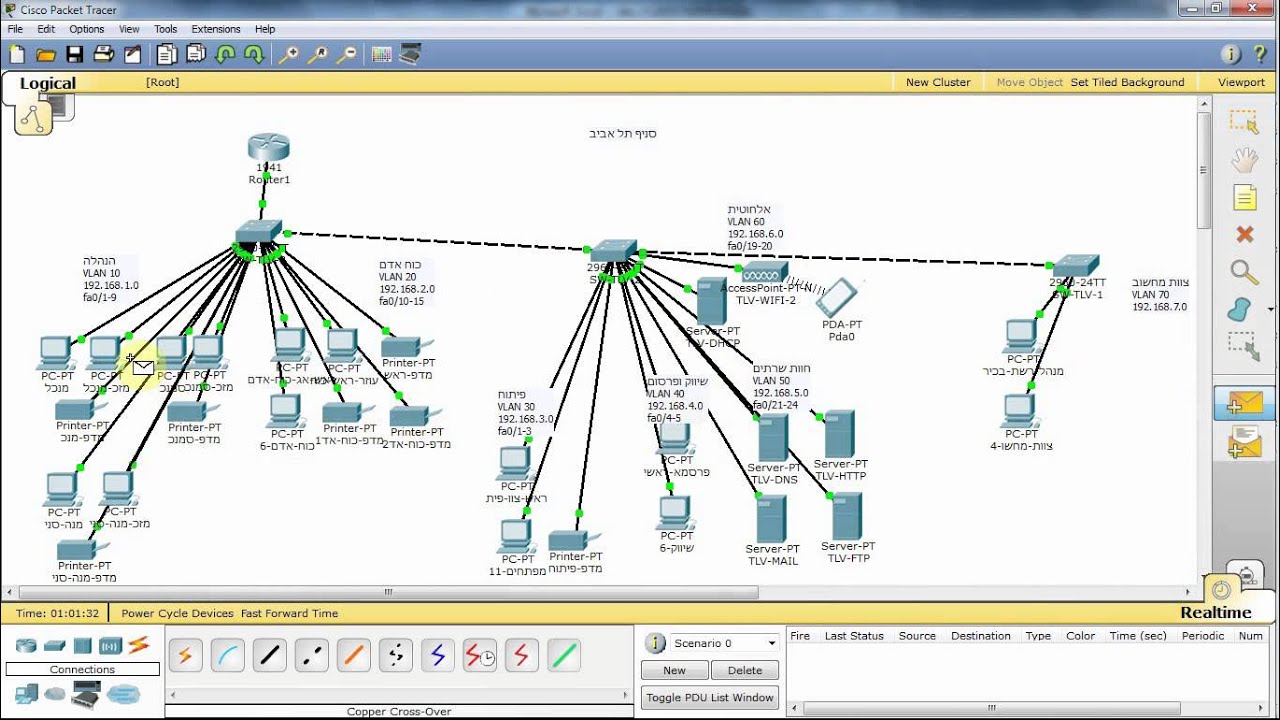Select the Switches device category

pos(54,645)
